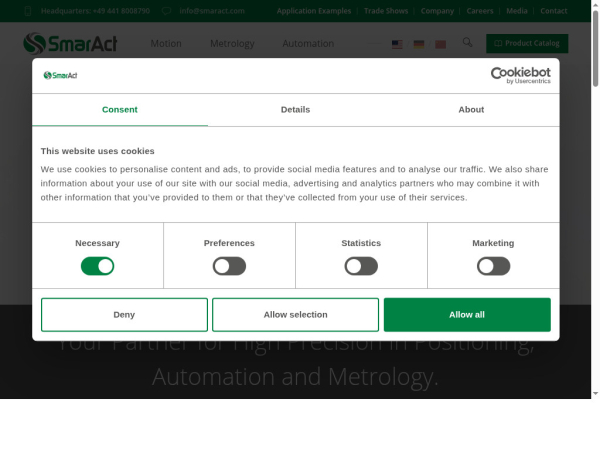
Task: Open the Application Examples link
Action: [x=314, y=11]
